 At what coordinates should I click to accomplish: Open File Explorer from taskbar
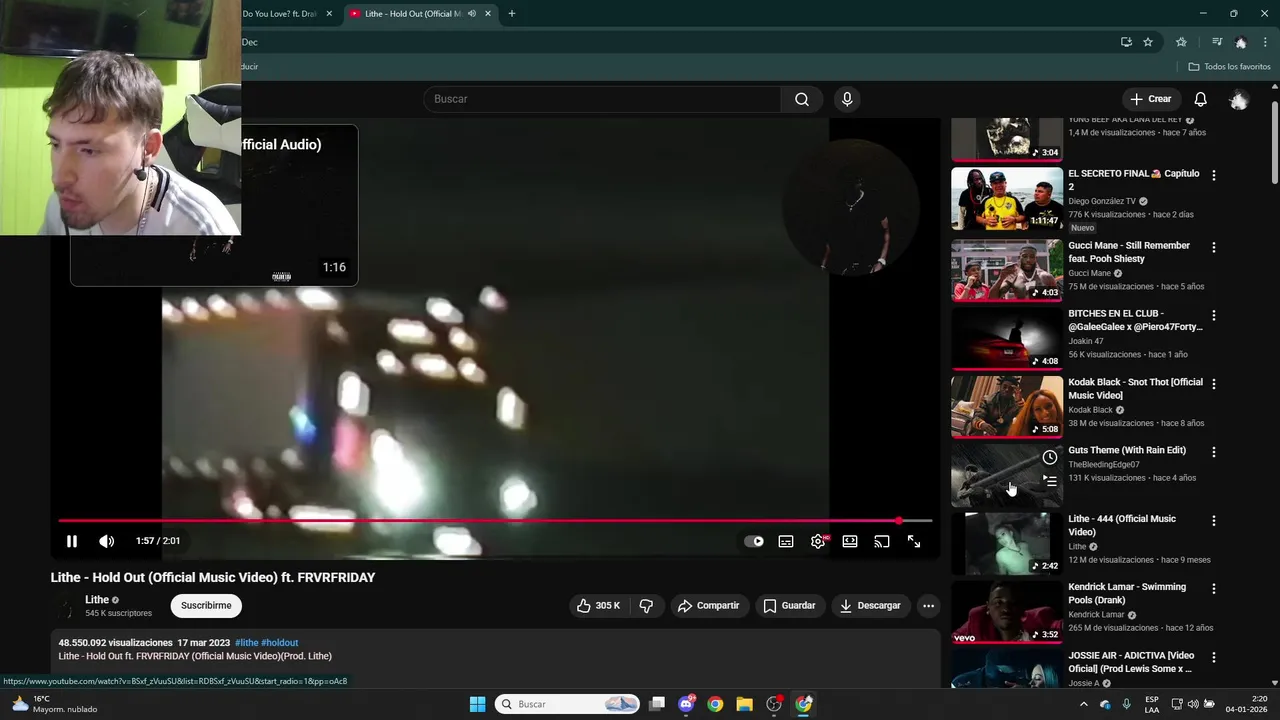[744, 704]
